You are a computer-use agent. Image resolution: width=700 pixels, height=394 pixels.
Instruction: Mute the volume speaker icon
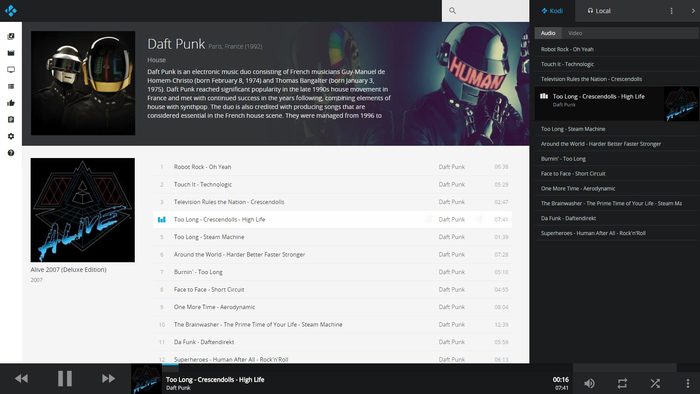pos(589,383)
